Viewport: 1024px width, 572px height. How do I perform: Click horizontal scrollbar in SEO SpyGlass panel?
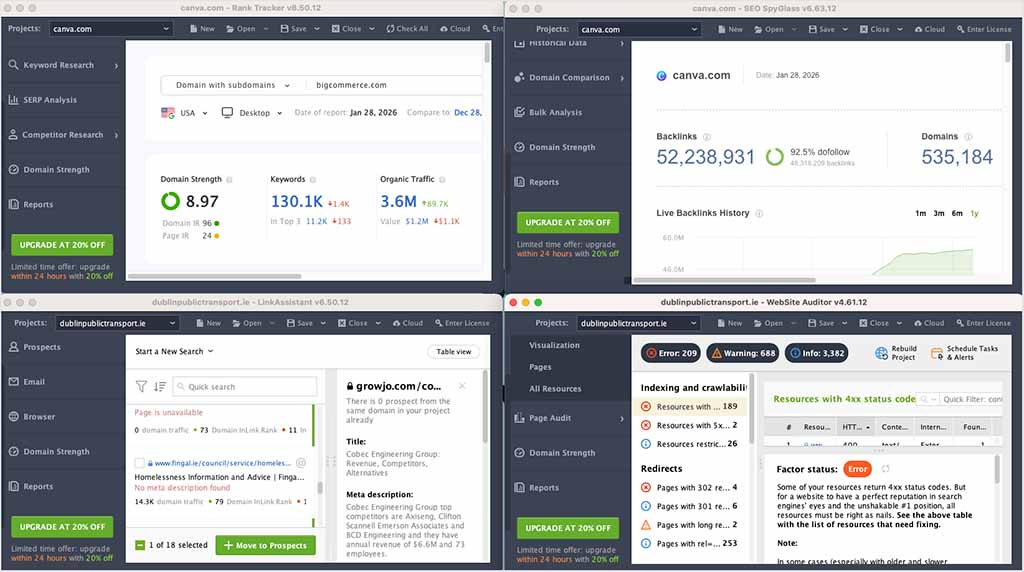[x=724, y=280]
